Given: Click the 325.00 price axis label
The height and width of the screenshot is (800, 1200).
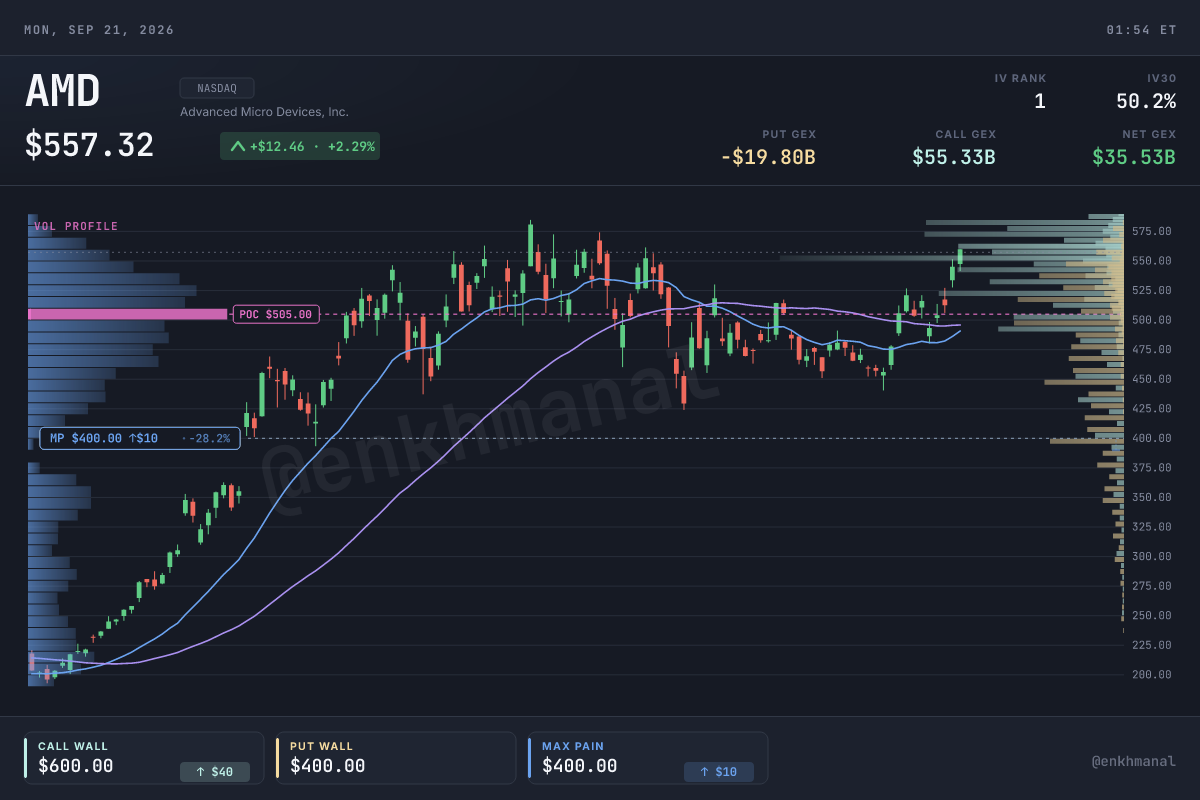Looking at the screenshot, I should point(1152,526).
